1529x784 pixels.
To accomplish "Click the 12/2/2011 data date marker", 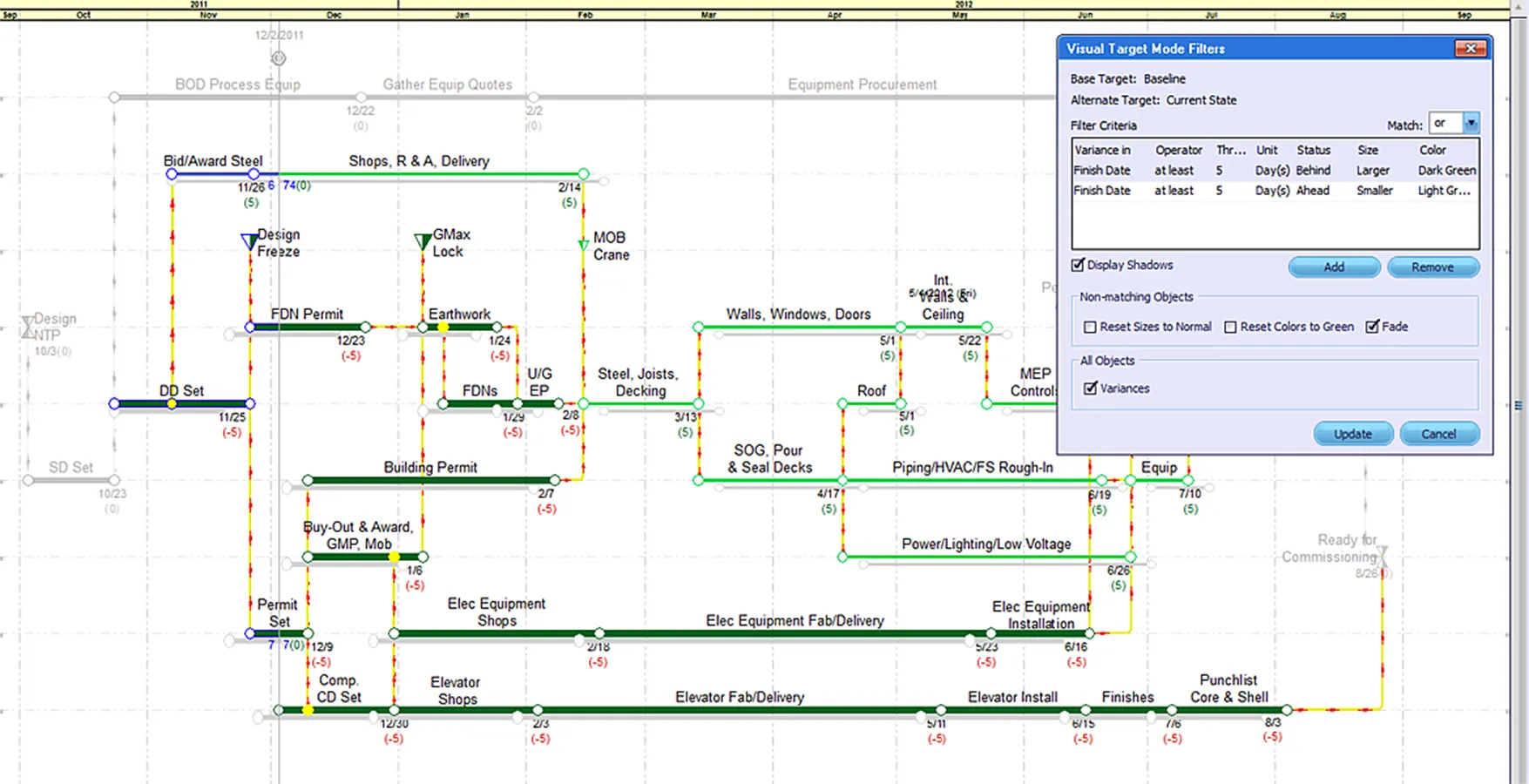I will tap(279, 58).
